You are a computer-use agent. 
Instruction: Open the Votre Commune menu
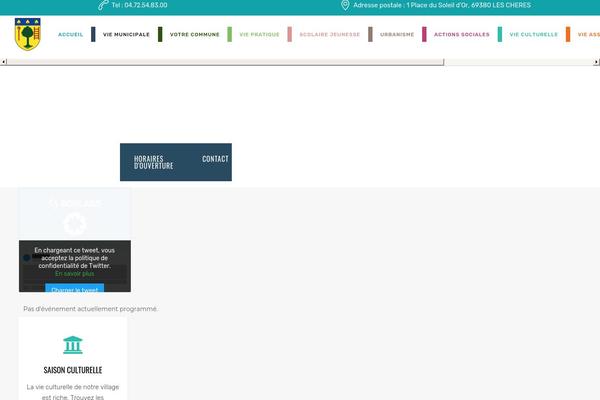point(194,34)
